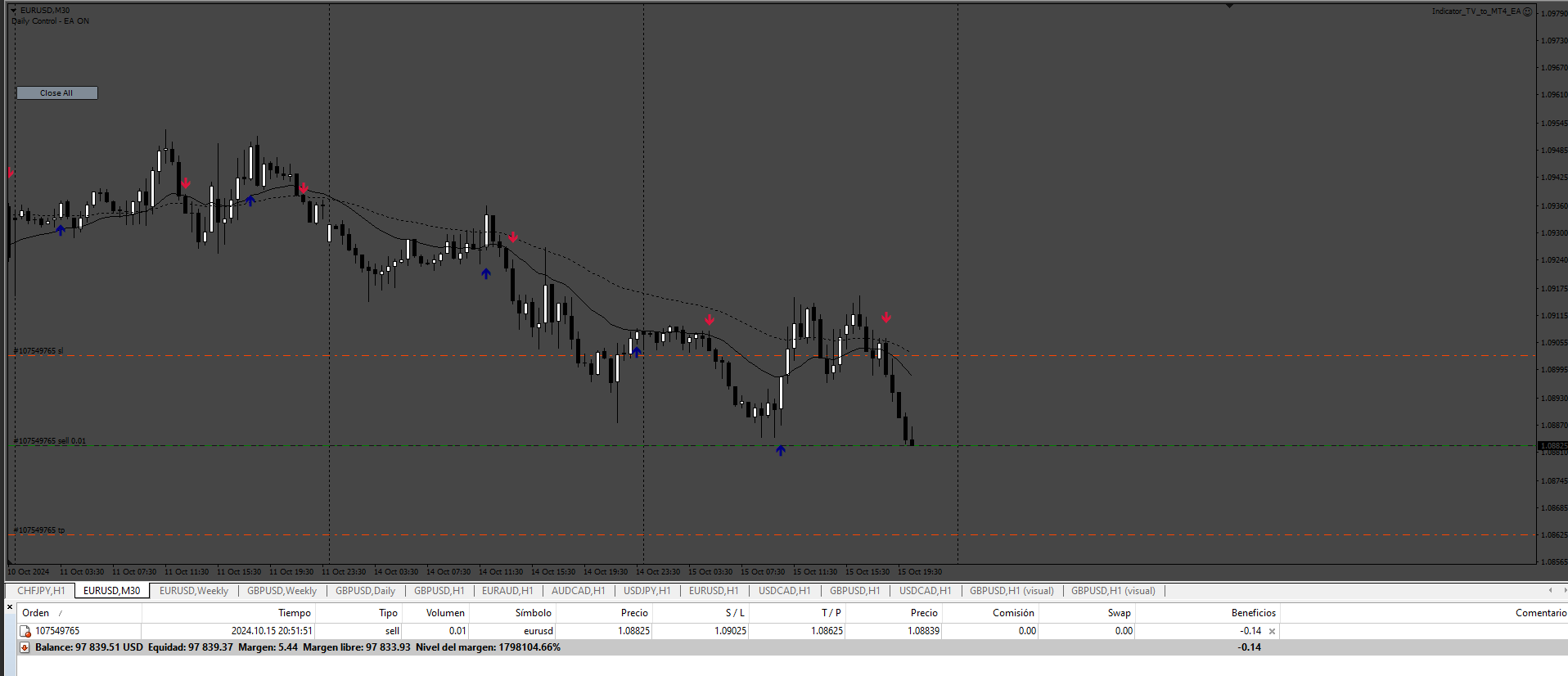Viewport: 1568px width, 676px height.
Task: Click the Nivel del margen 1798104.66% text
Action: (x=488, y=647)
